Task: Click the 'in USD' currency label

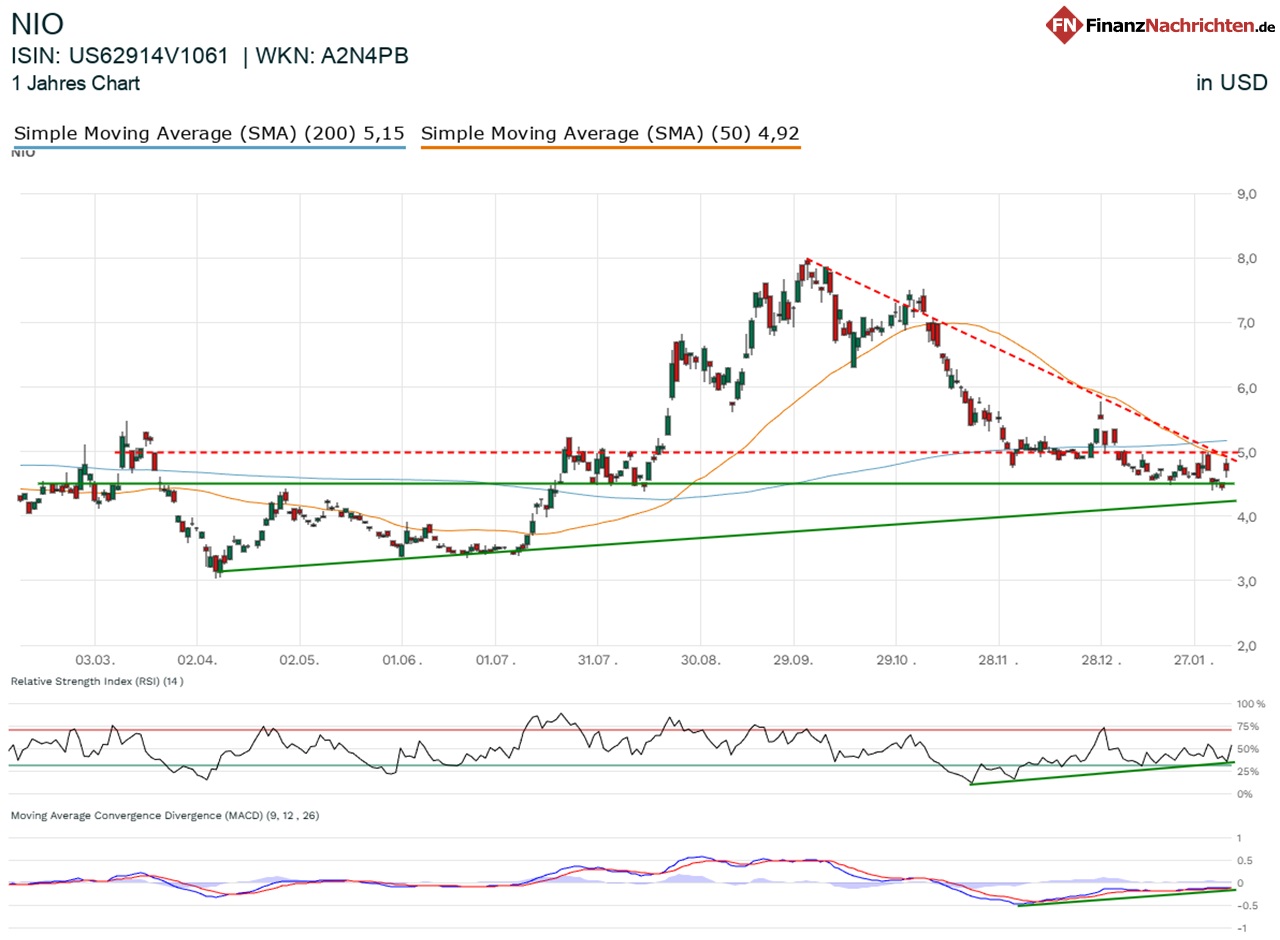Action: pos(1230,83)
